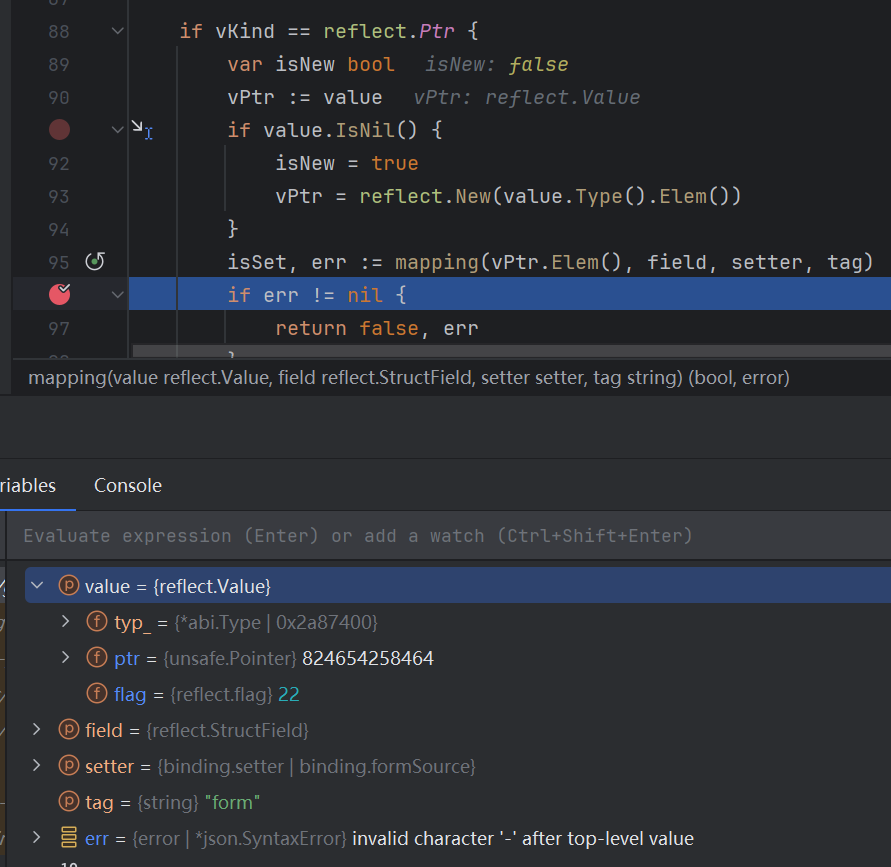Viewport: 891px width, 867px height.
Task: Expand the field variable node
Action: click(x=37, y=730)
